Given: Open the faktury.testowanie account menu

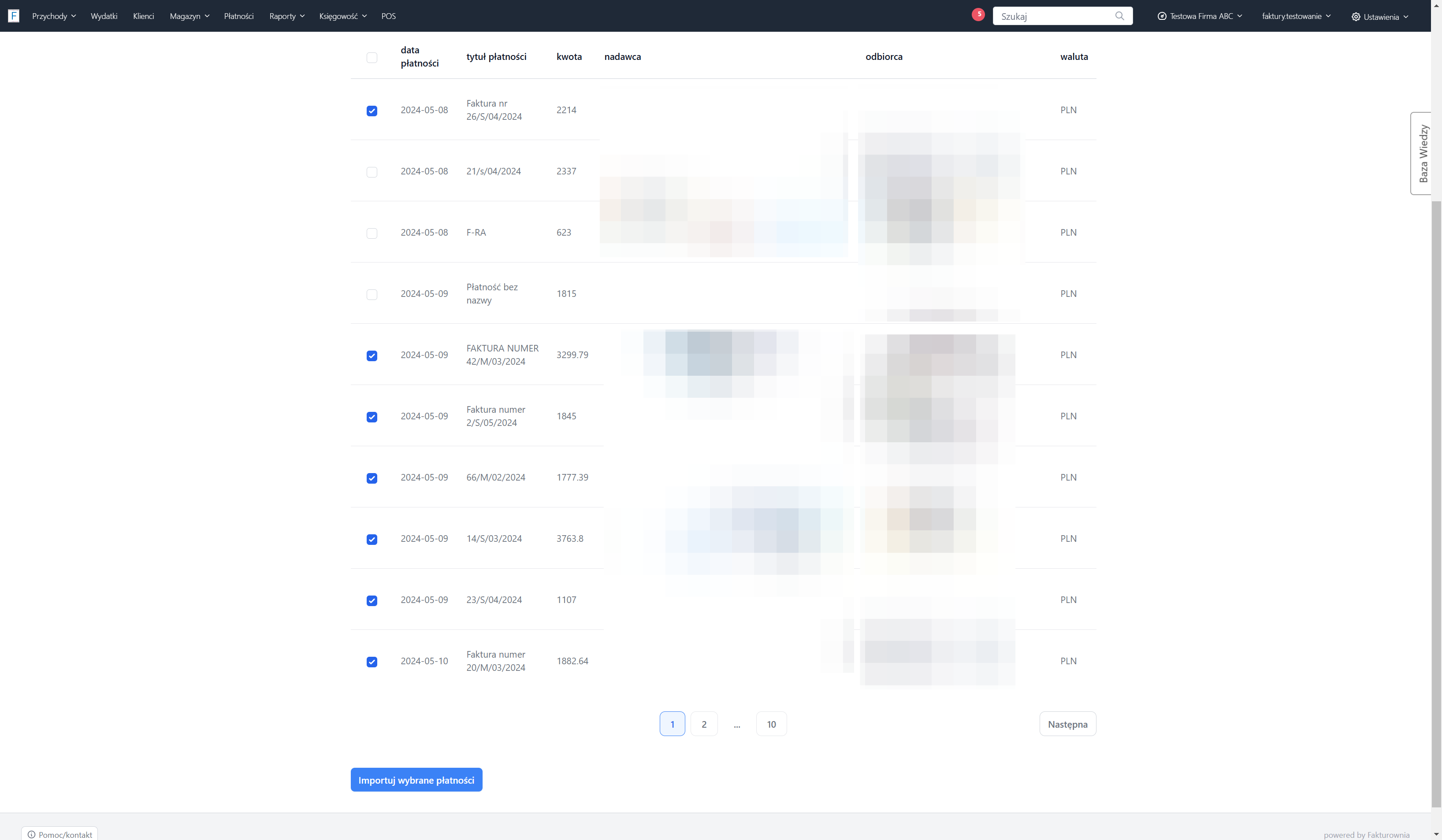Looking at the screenshot, I should click(x=1296, y=16).
